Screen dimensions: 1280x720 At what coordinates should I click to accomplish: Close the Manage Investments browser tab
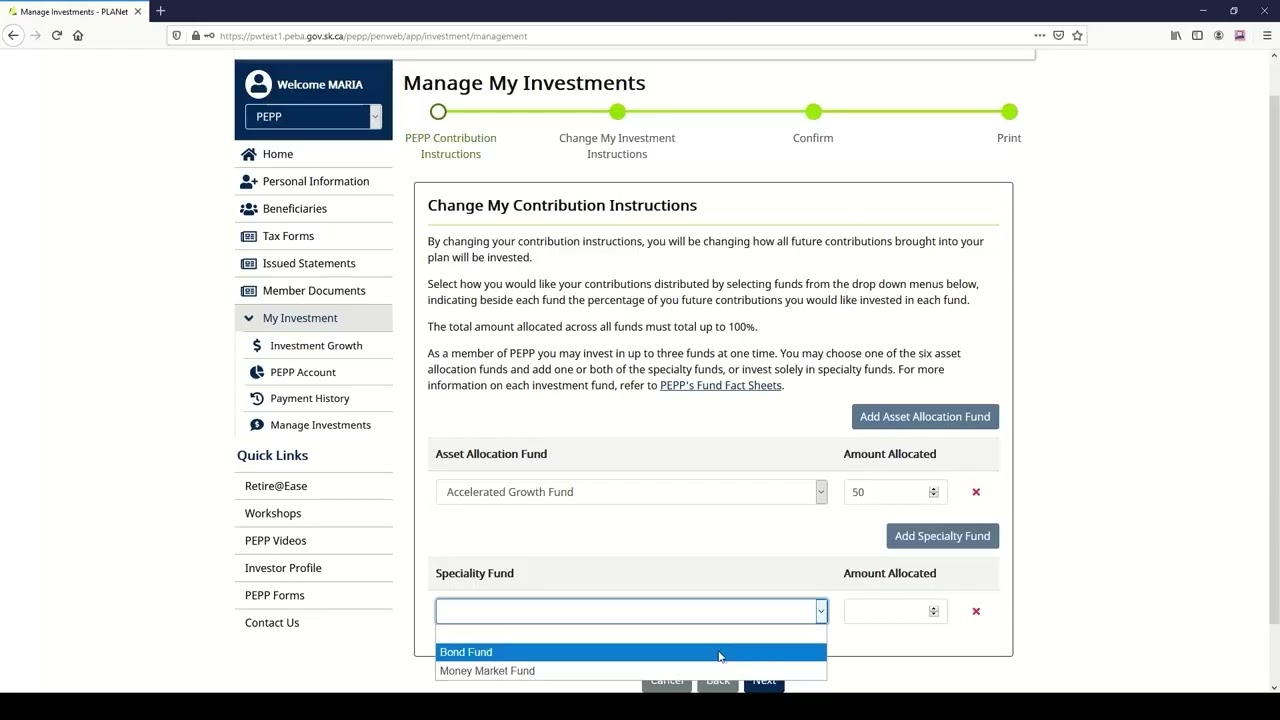pos(138,12)
